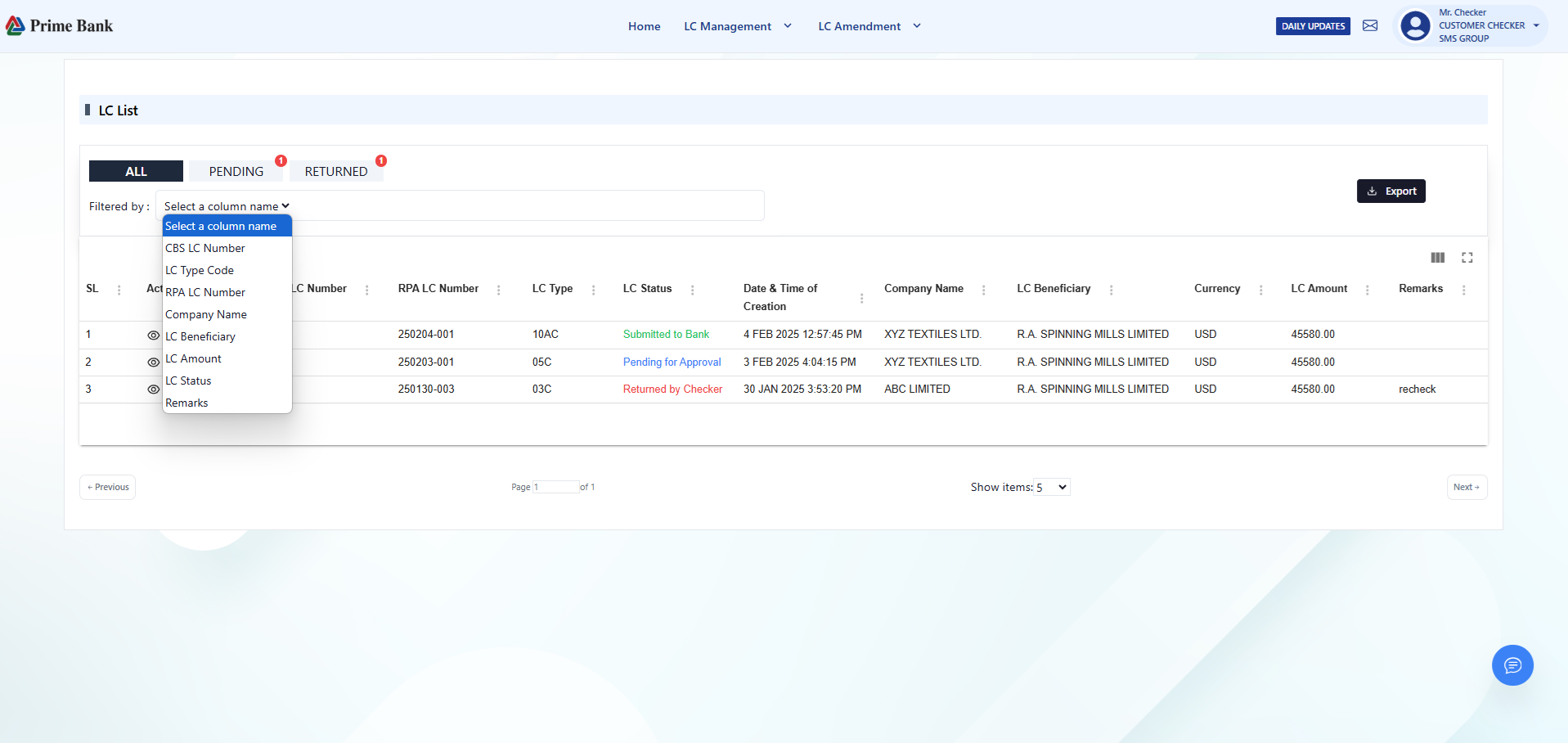Open the chat support bubble
The width and height of the screenshot is (1568, 743).
point(1512,665)
